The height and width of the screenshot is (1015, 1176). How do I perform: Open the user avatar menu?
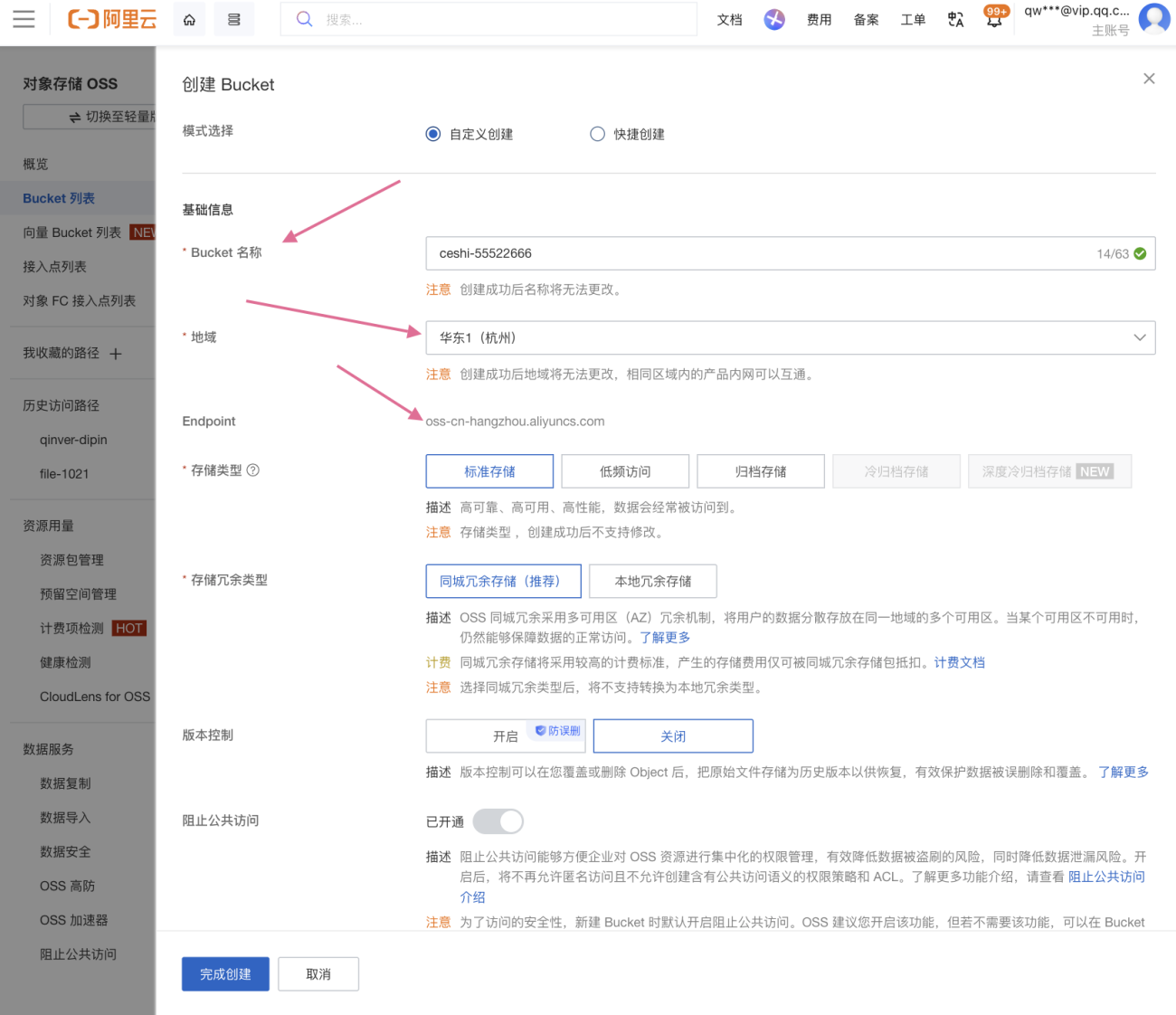coord(1154,18)
